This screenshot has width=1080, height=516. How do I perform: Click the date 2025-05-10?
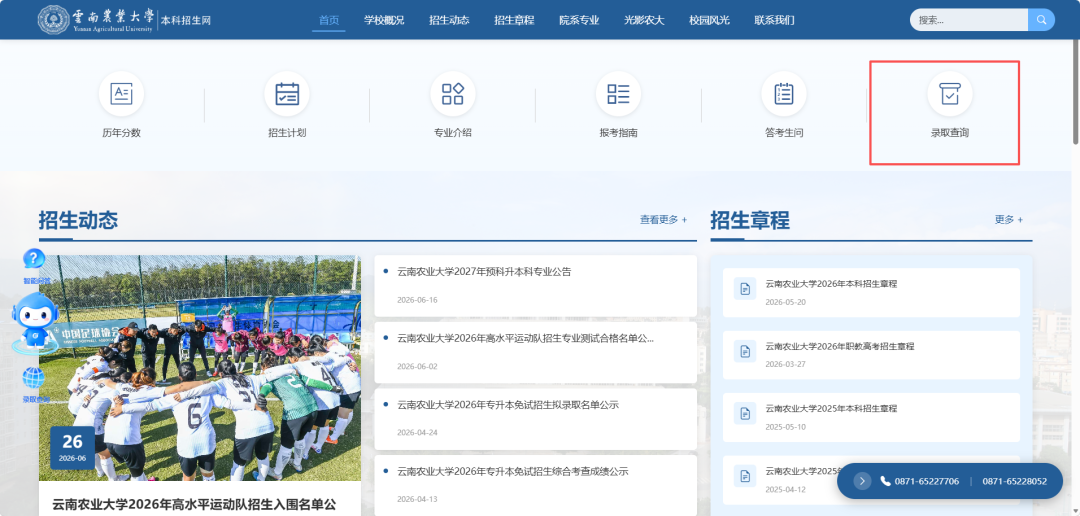pyautogui.click(x=785, y=427)
